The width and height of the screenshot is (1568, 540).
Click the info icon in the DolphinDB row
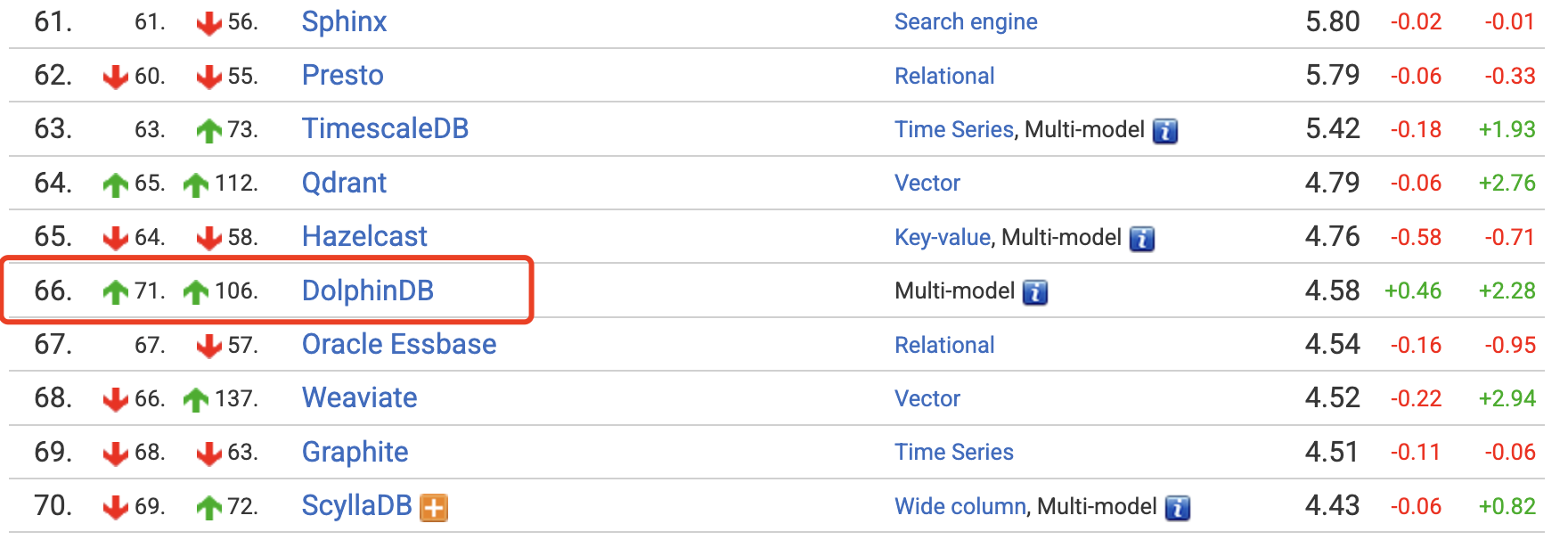click(x=1034, y=292)
